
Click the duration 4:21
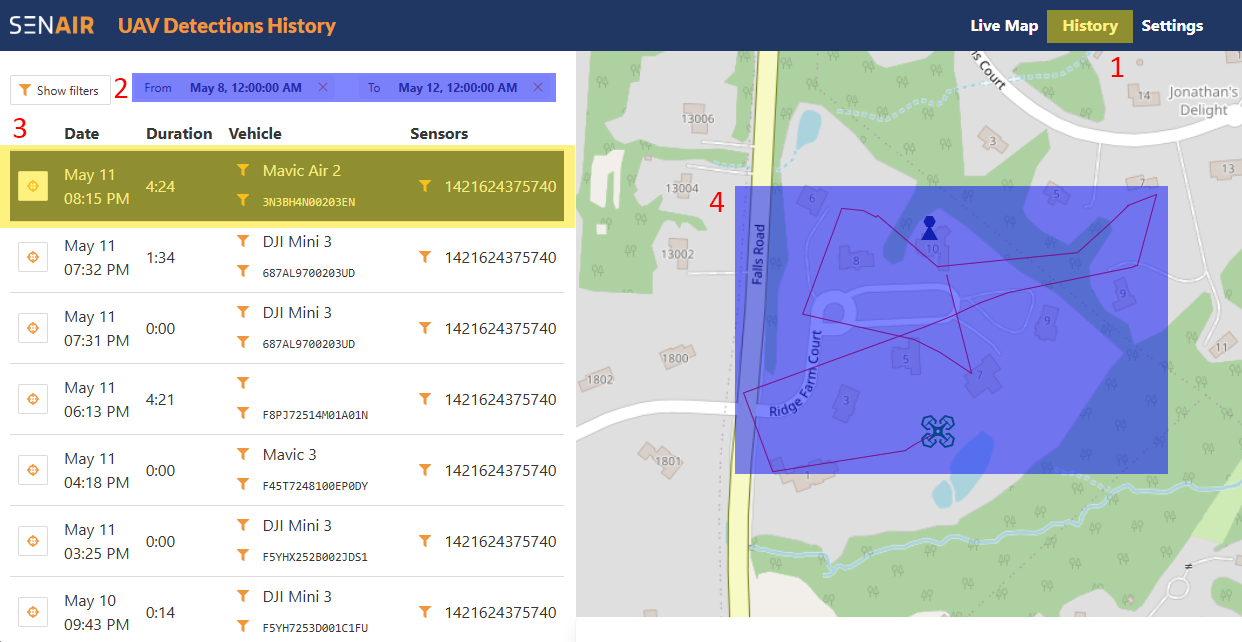(161, 400)
